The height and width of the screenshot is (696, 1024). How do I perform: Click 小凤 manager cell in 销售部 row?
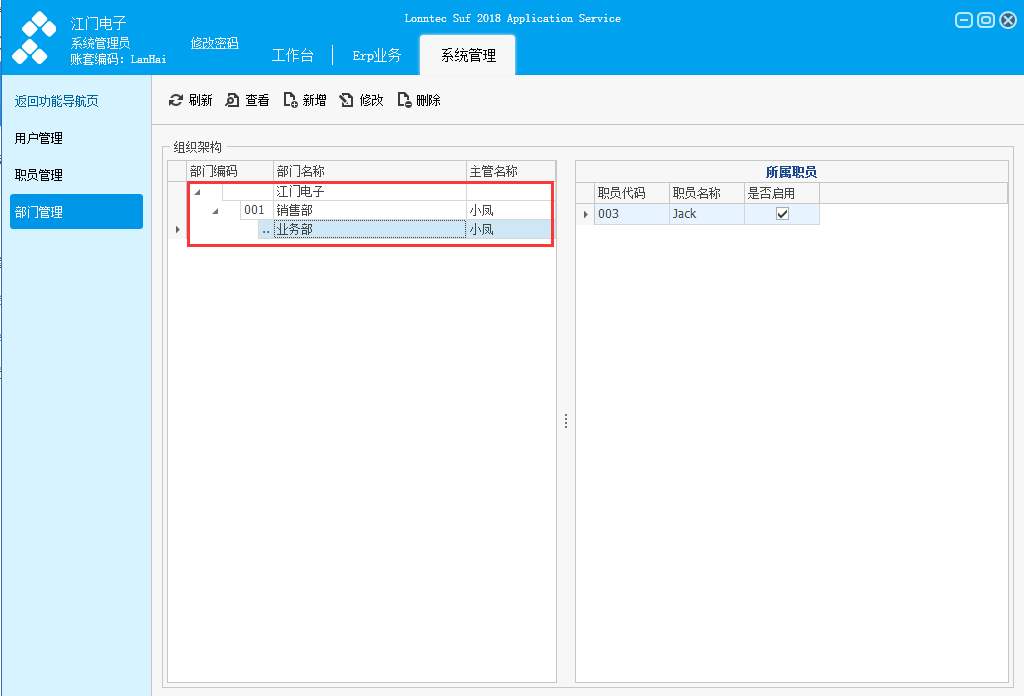point(509,210)
